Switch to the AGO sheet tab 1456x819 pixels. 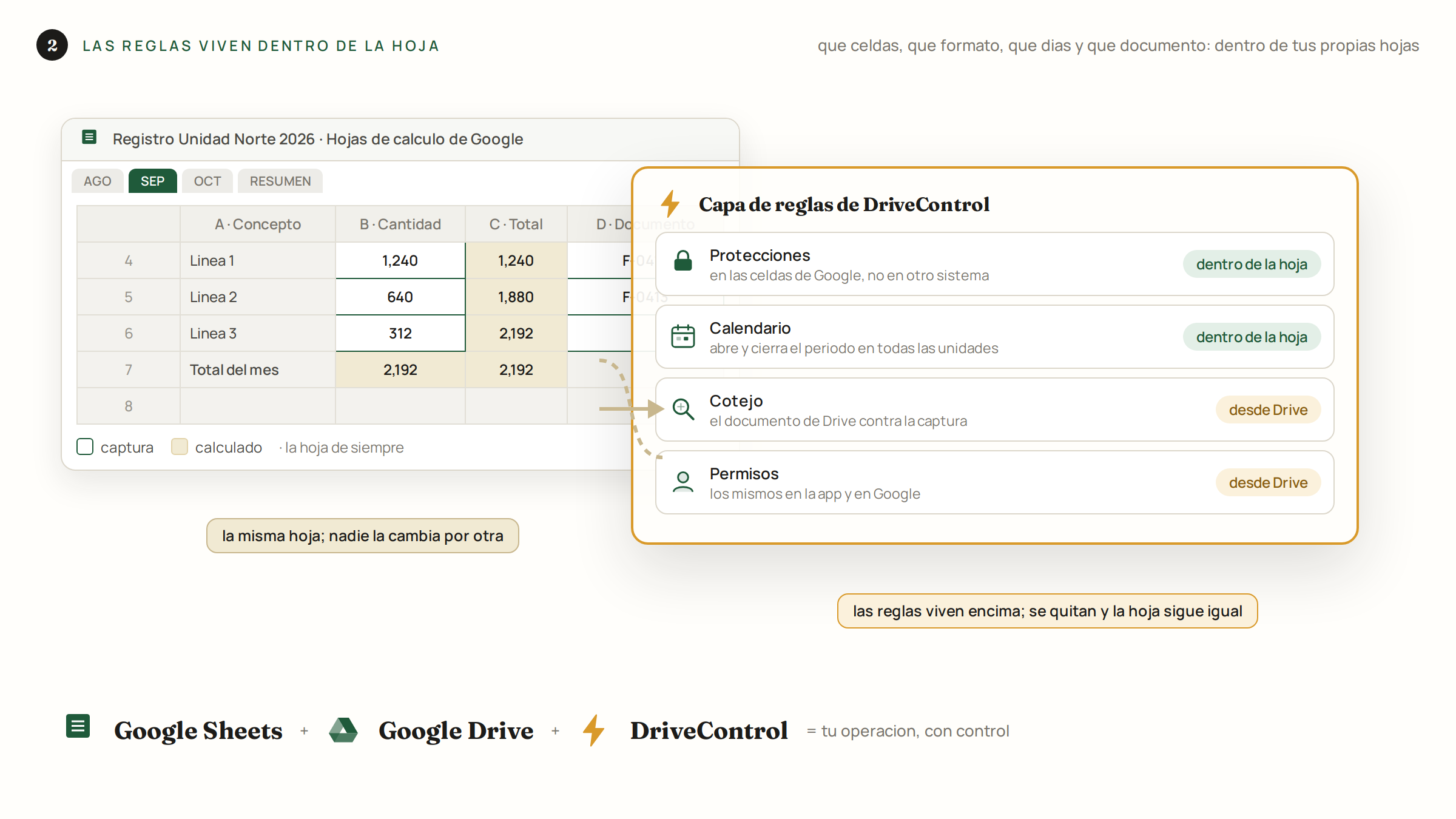98,181
